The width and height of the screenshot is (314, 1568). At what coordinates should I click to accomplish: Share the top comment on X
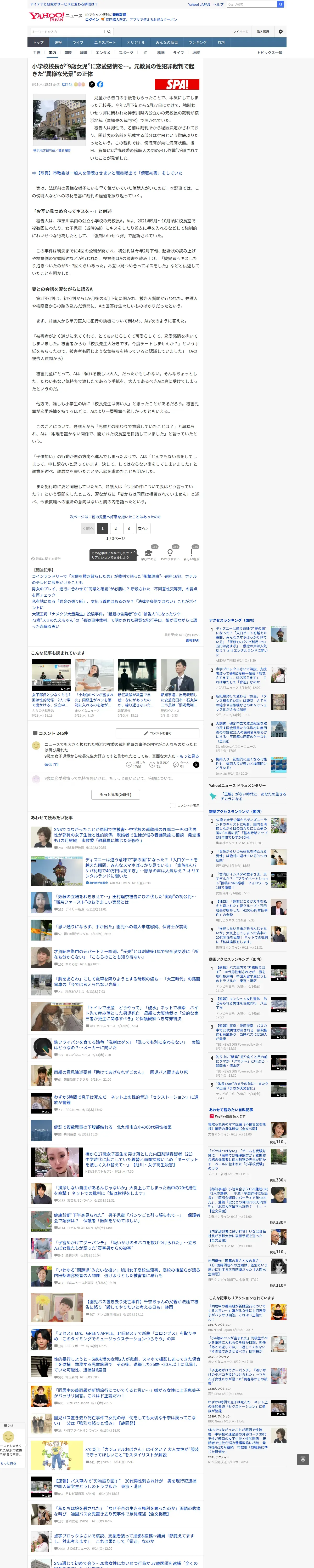(196, 764)
